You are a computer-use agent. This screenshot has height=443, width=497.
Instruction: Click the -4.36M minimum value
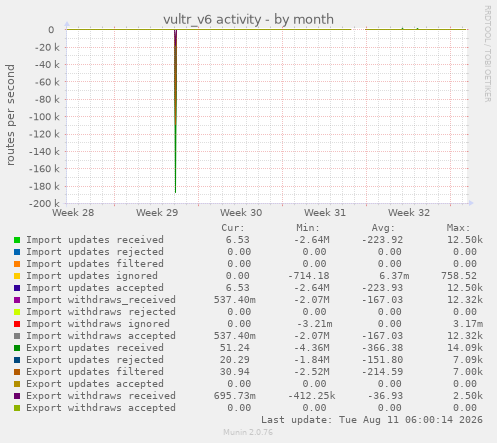pyautogui.click(x=312, y=348)
